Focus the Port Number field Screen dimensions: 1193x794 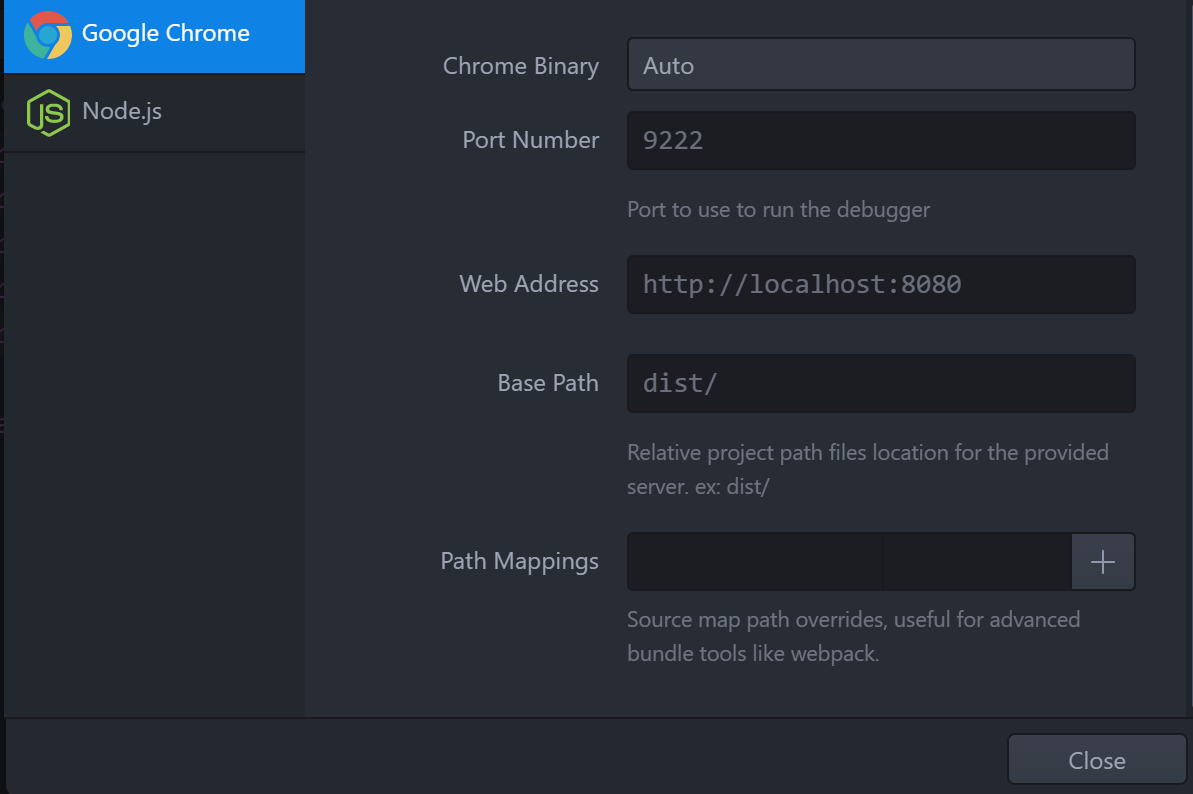tap(881, 140)
